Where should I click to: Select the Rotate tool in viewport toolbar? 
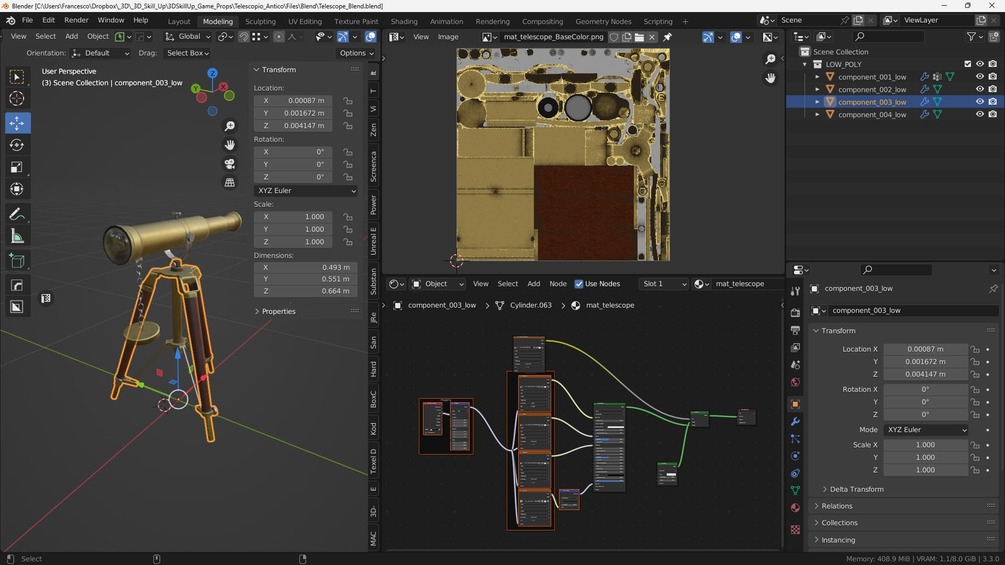point(17,145)
